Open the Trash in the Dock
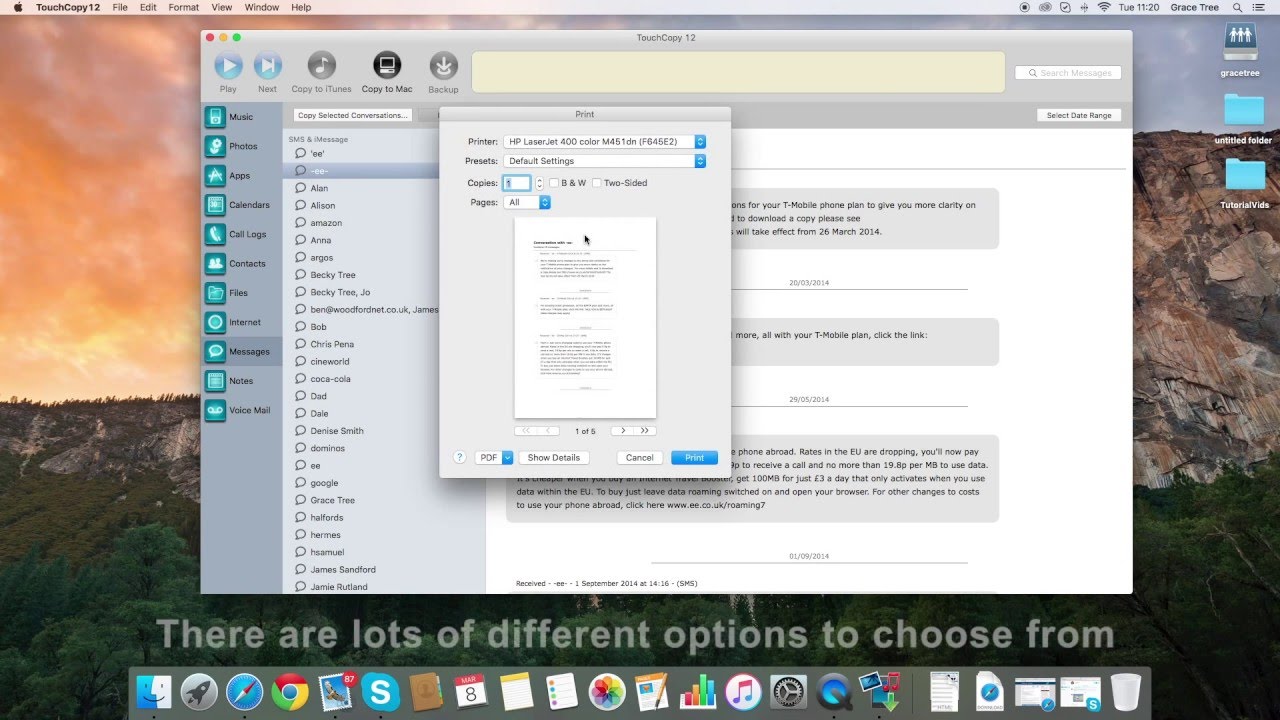Screen dimensions: 1280x720 pyautogui.click(x=1126, y=692)
